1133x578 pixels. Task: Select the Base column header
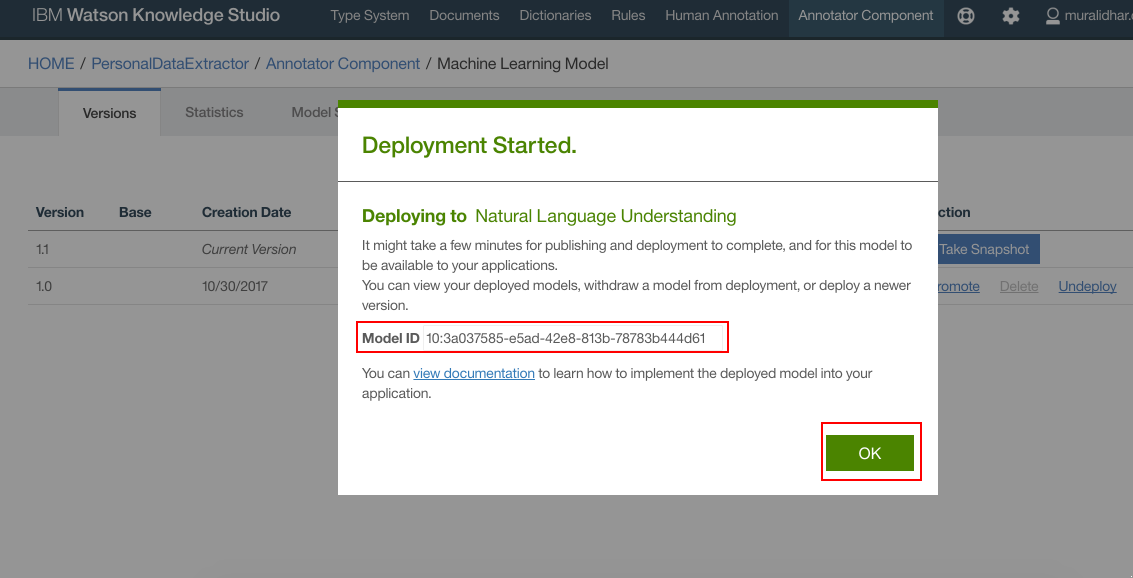[135, 212]
